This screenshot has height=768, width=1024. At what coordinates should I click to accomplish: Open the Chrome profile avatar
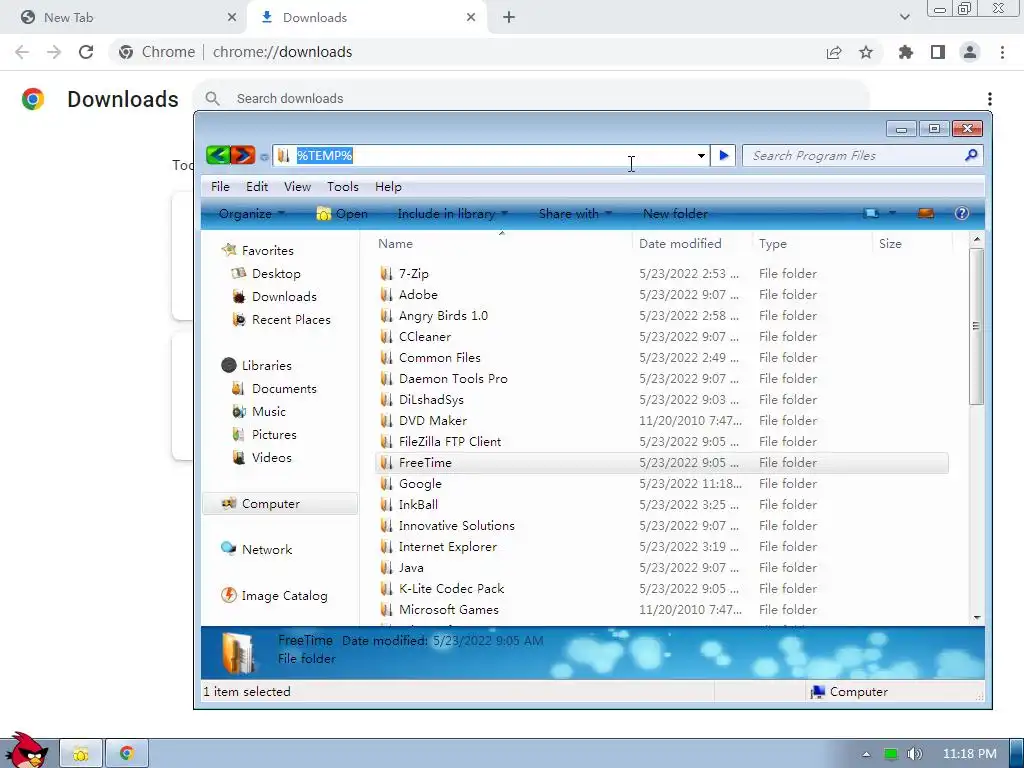(x=970, y=52)
